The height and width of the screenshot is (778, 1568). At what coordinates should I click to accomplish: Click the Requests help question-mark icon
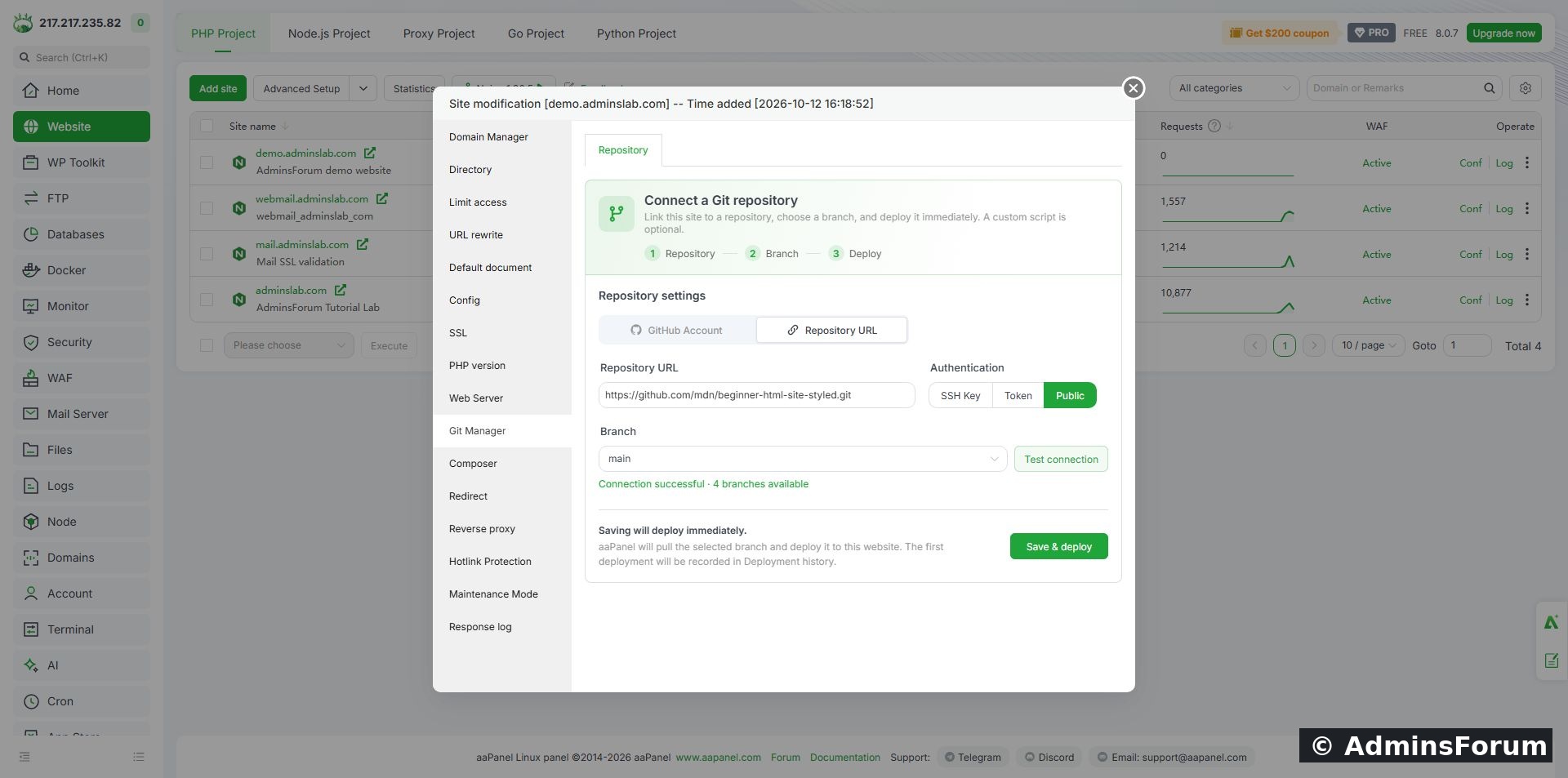[1214, 126]
